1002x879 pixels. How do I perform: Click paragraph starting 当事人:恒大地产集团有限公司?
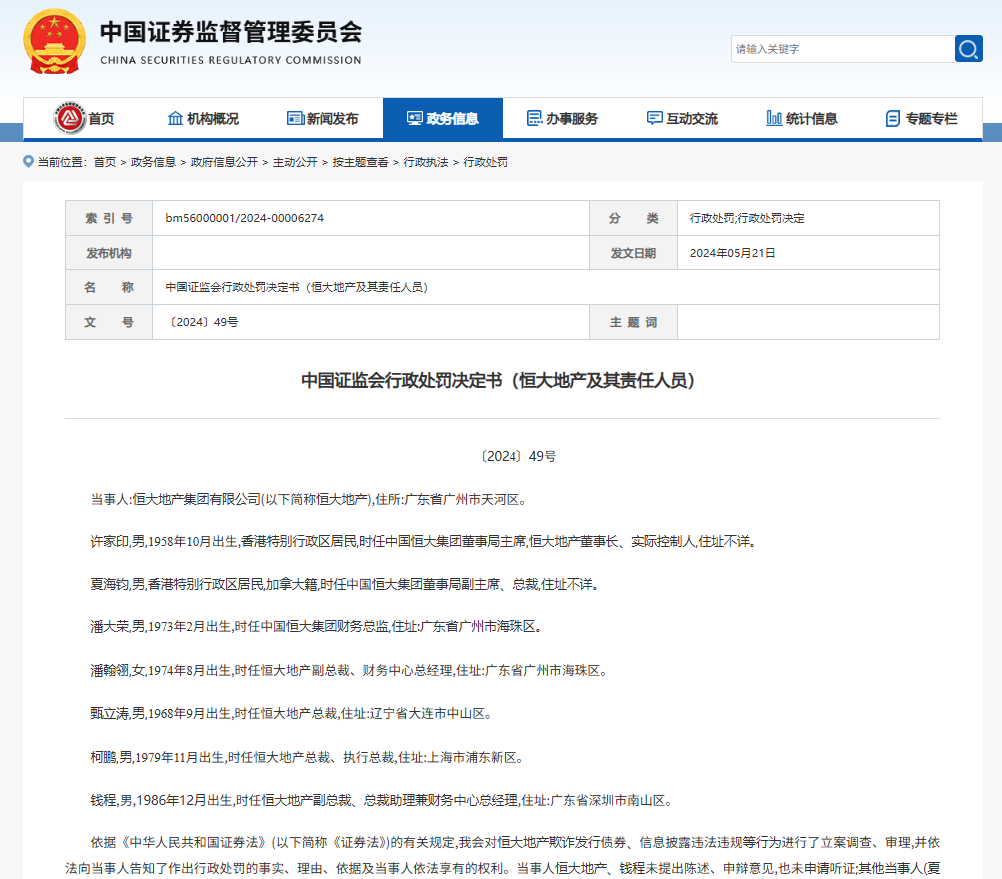point(310,500)
